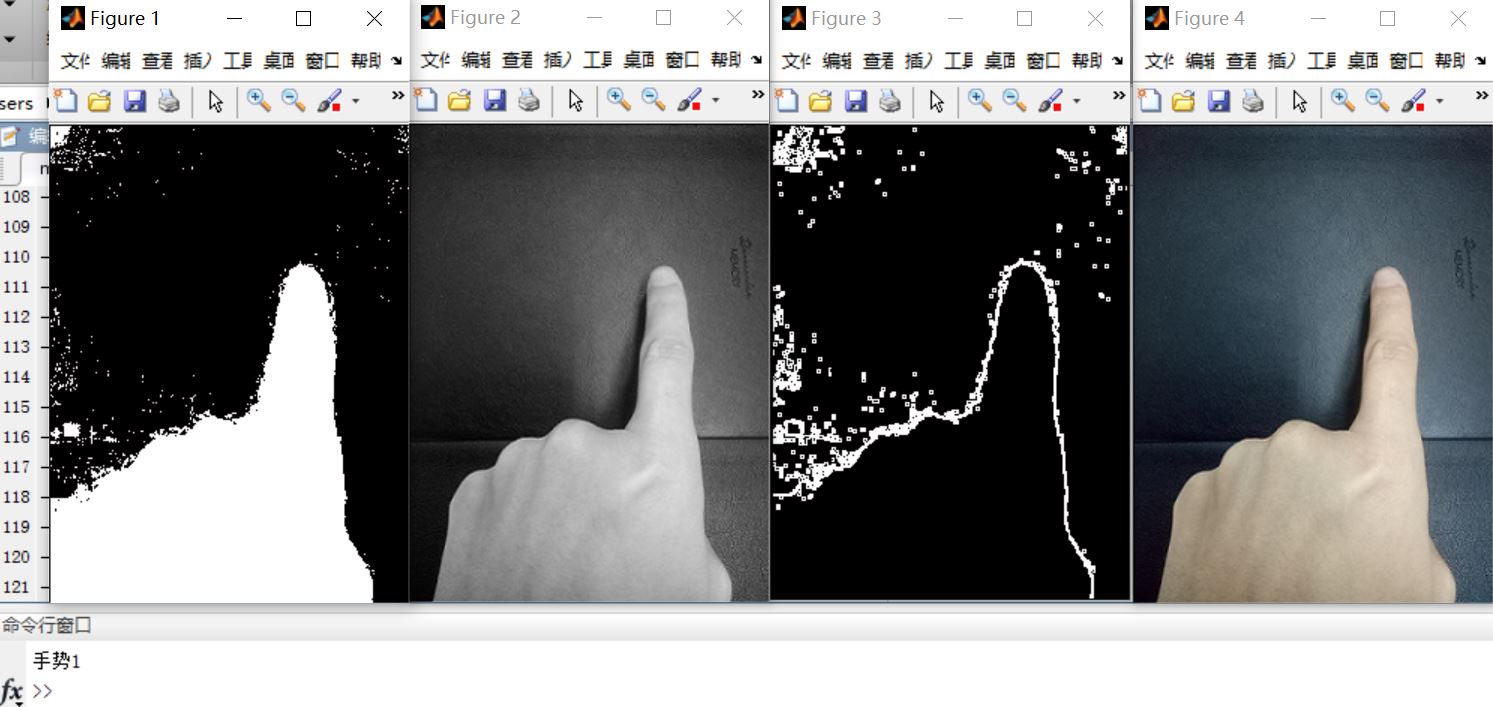Select the Brush data tool in Figure 2
This screenshot has width=1493, height=707.
[x=690, y=100]
